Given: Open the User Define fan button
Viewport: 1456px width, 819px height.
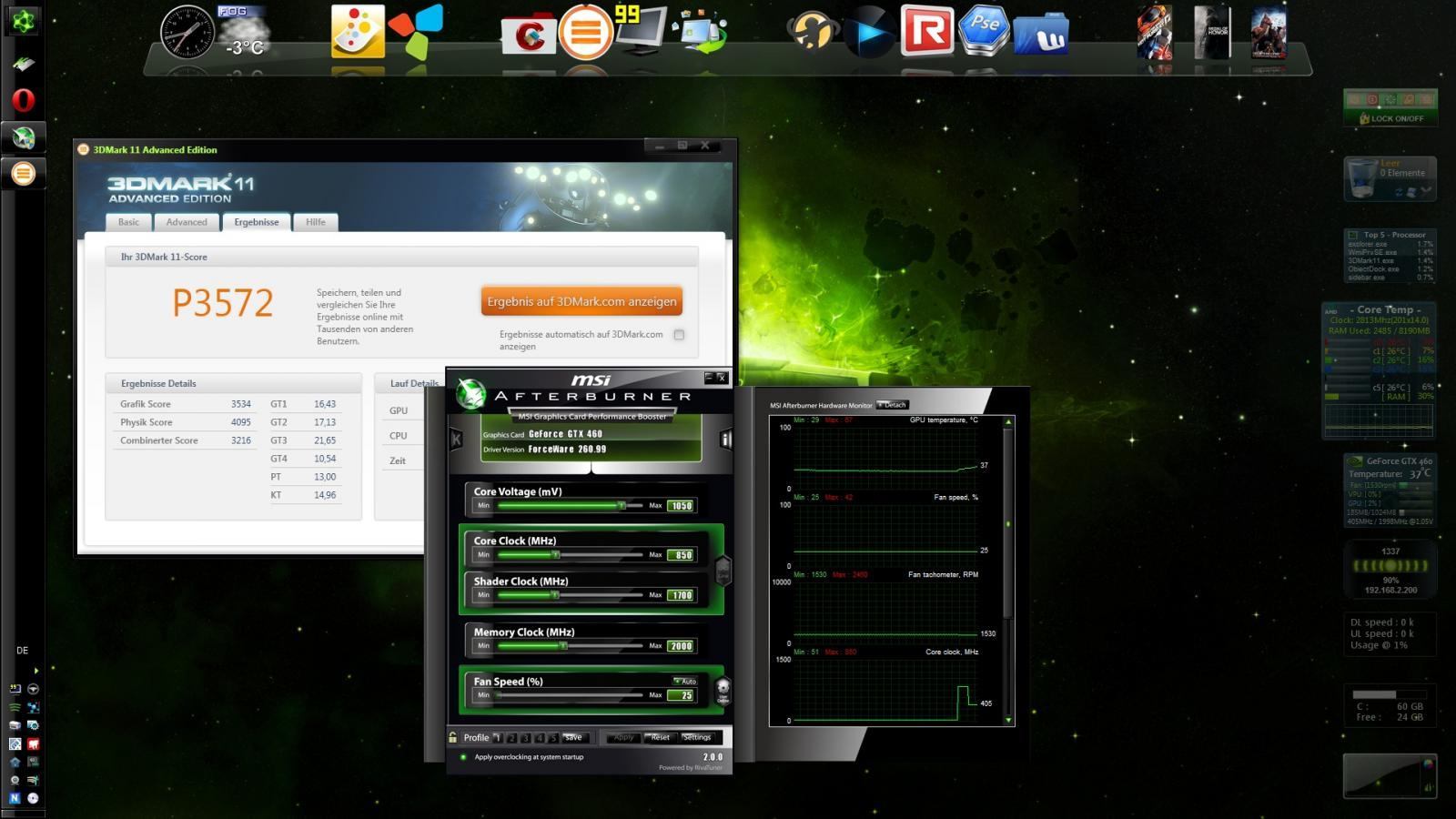Looking at the screenshot, I should (723, 690).
